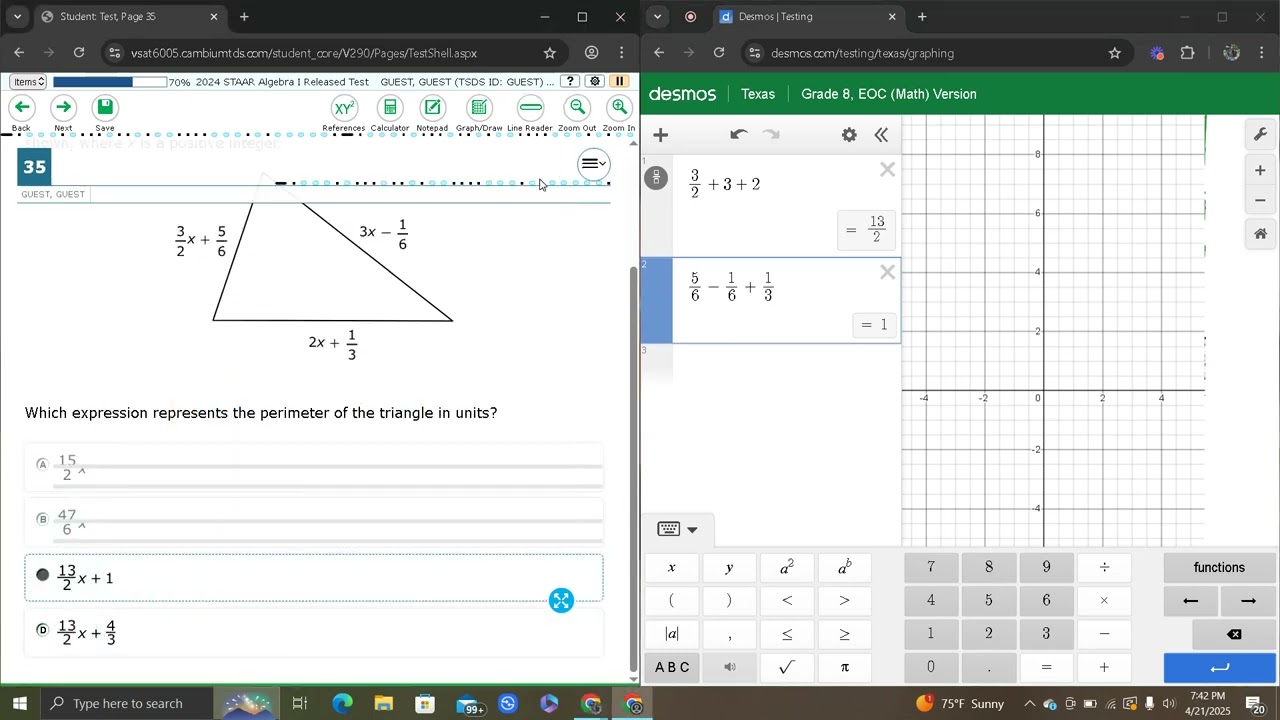Pause the test with pause icon

(x=620, y=82)
